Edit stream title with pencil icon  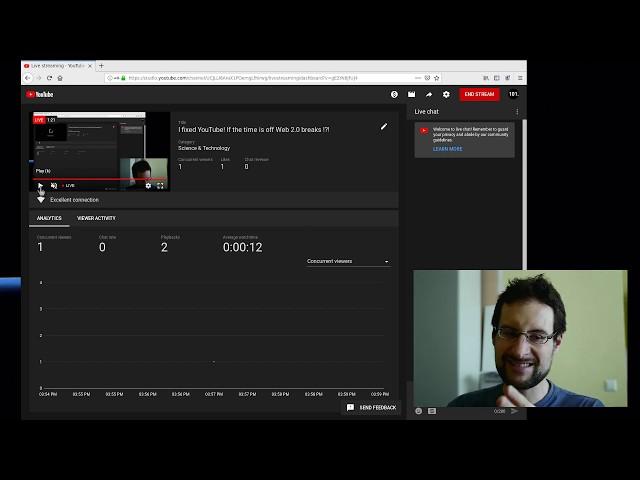pyautogui.click(x=384, y=127)
